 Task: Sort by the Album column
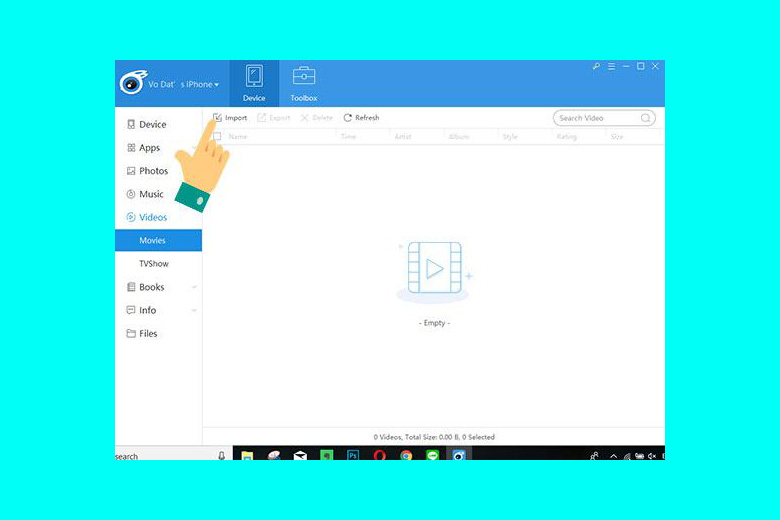pos(459,136)
